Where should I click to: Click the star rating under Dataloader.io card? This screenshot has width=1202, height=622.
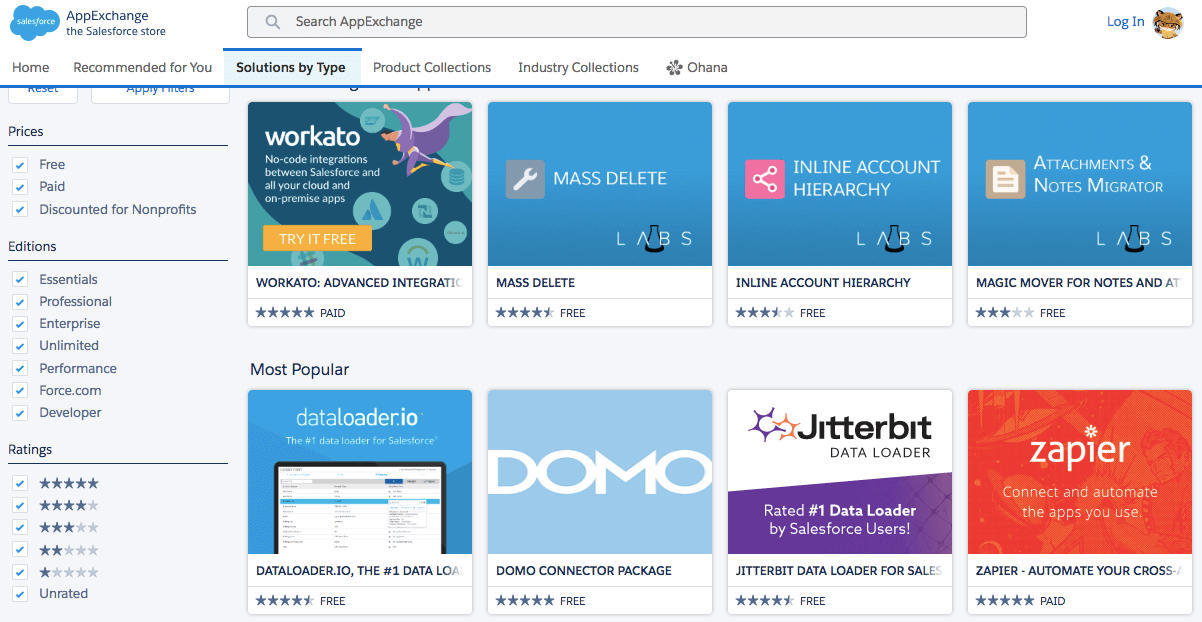[285, 601]
